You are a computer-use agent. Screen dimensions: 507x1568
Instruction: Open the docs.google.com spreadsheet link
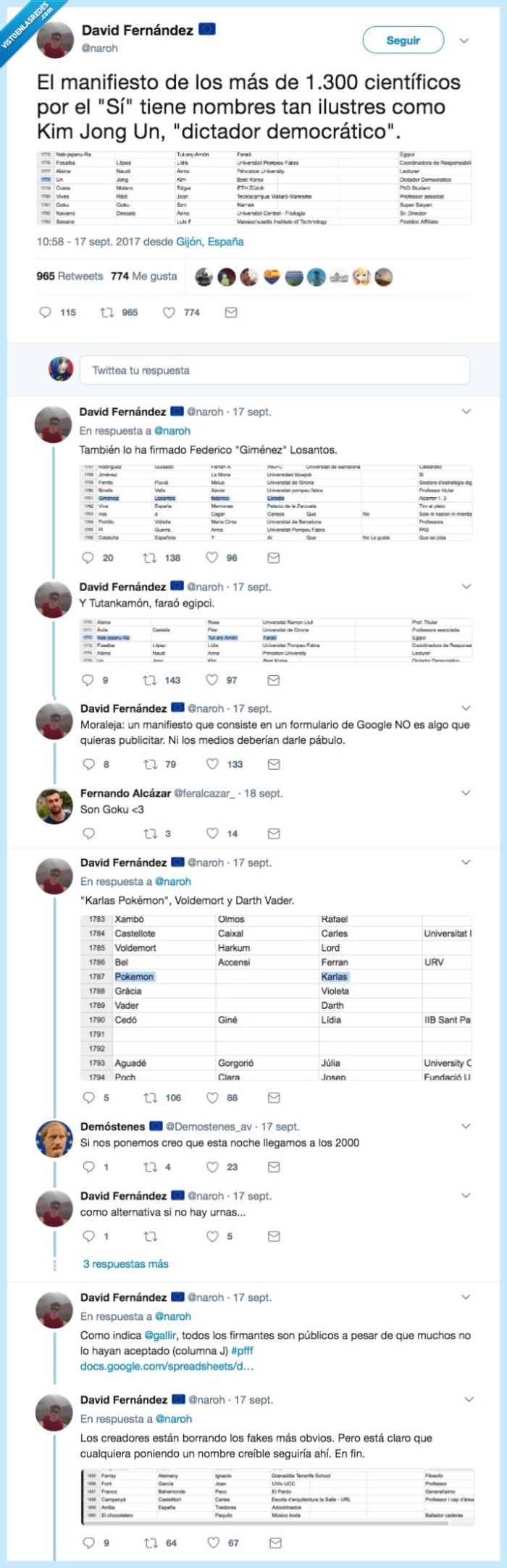(167, 1367)
